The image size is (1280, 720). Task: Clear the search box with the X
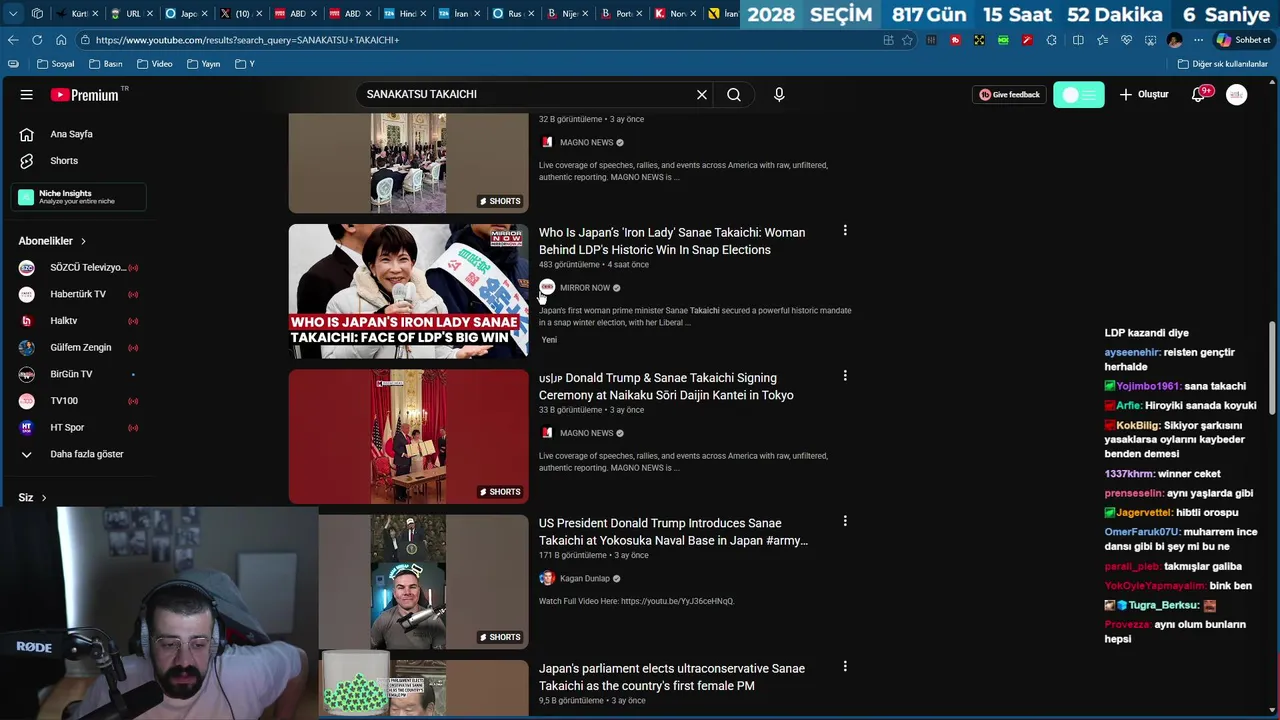[x=702, y=94]
